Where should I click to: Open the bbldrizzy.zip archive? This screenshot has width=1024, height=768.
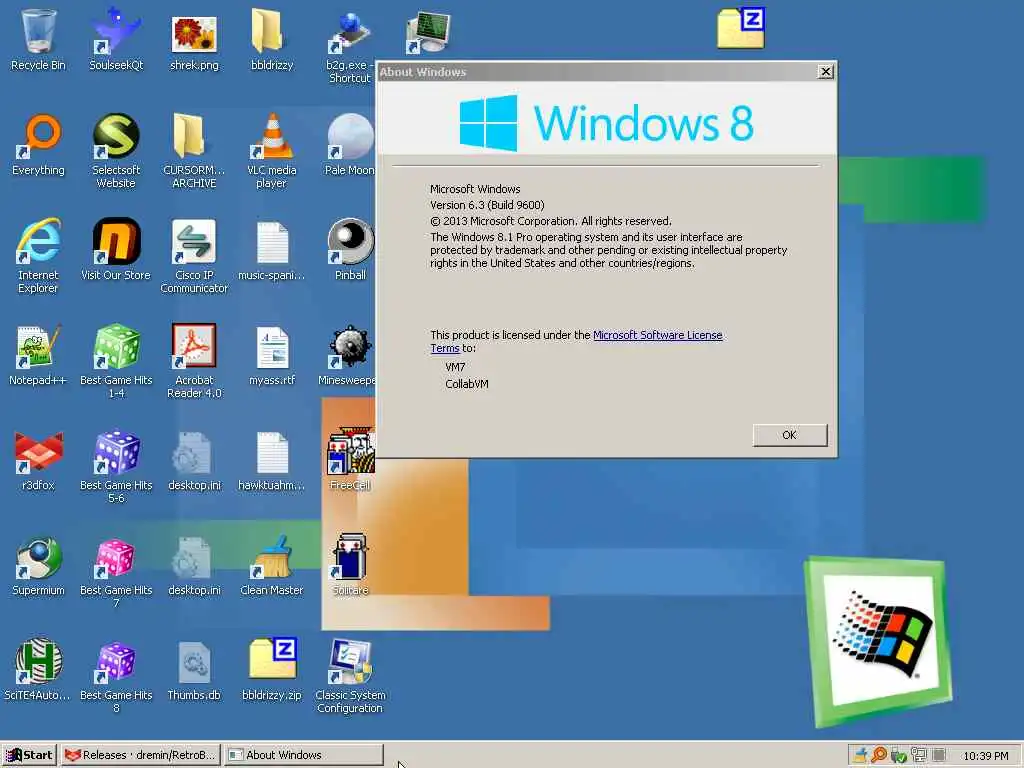pyautogui.click(x=272, y=670)
